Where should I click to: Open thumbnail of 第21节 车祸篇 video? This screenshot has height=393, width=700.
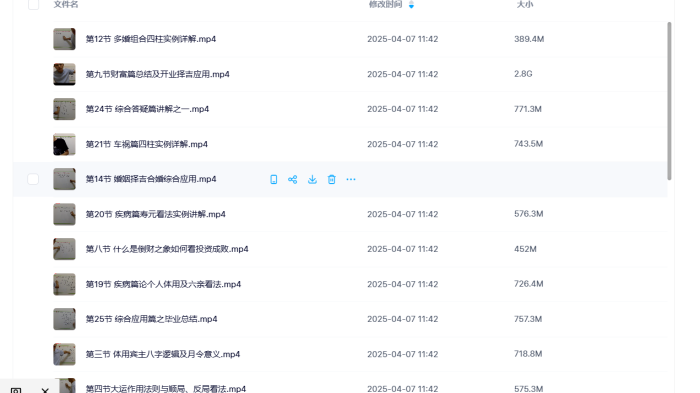64,144
